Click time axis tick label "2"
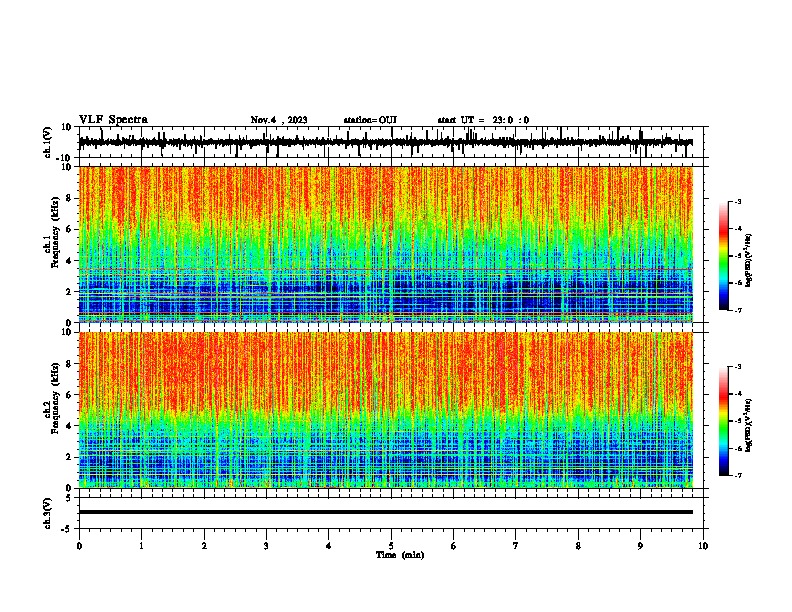 click(204, 546)
